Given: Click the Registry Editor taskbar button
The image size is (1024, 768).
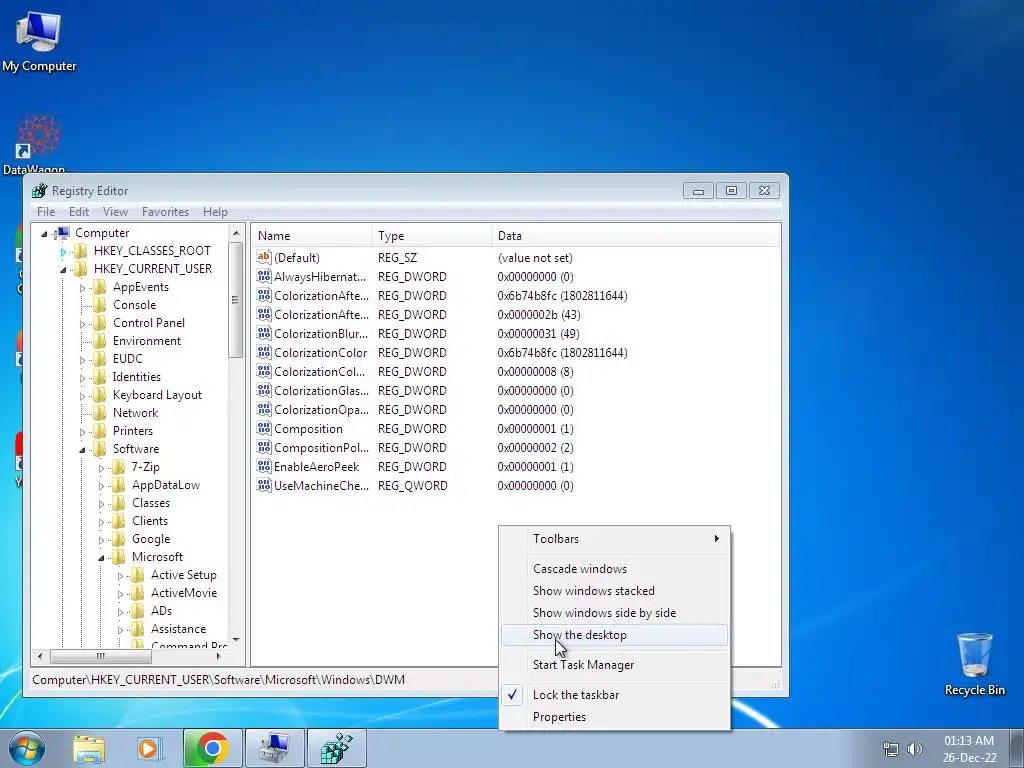Looking at the screenshot, I should point(337,748).
